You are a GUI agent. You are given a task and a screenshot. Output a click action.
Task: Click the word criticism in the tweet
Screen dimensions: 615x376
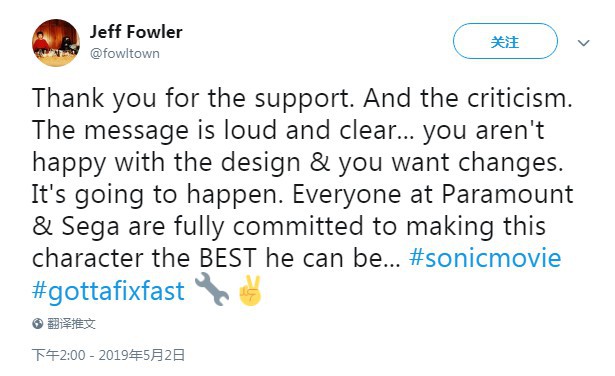(517, 98)
